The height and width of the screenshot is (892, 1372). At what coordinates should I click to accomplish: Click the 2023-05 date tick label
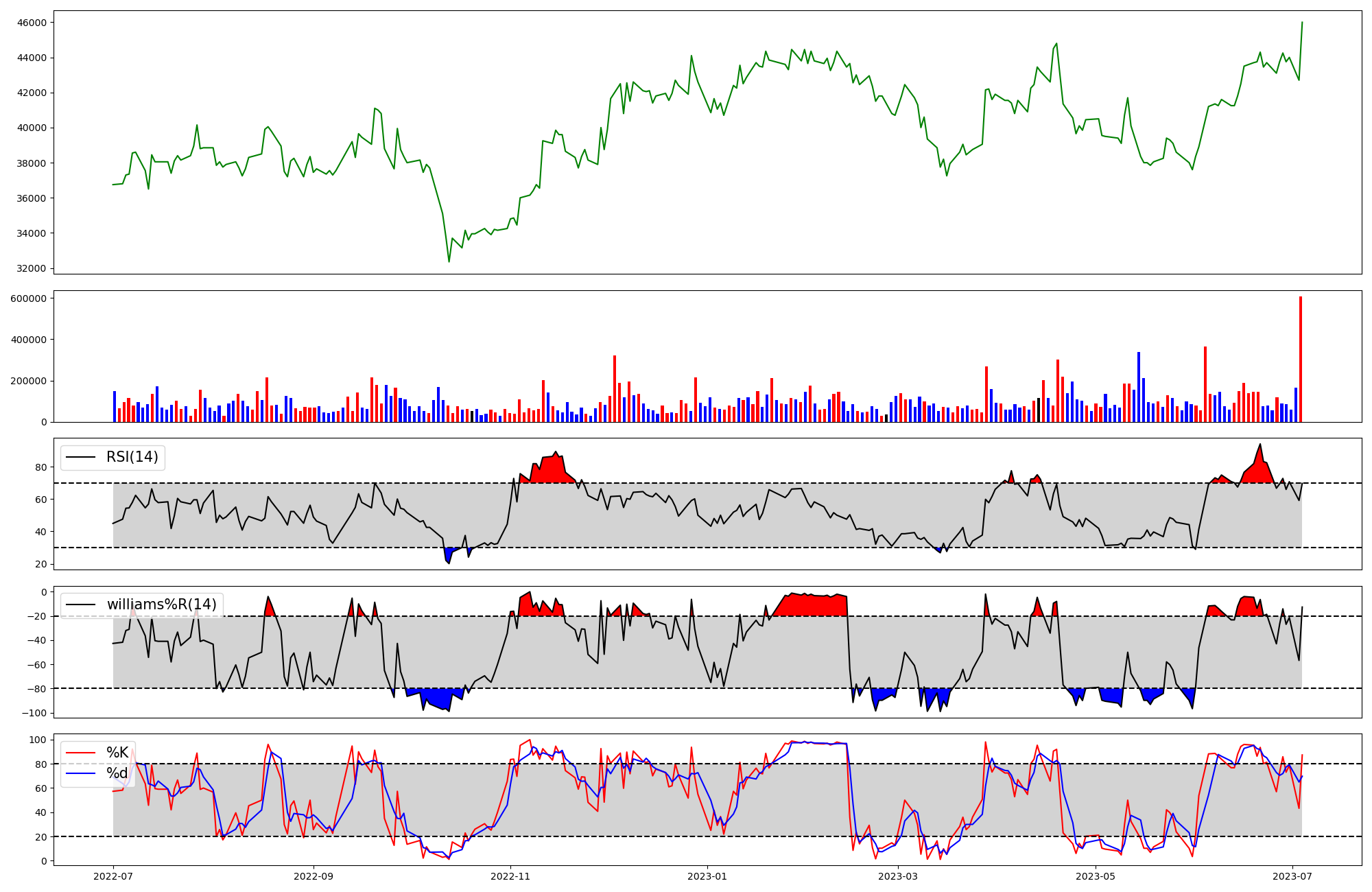pos(1096,876)
